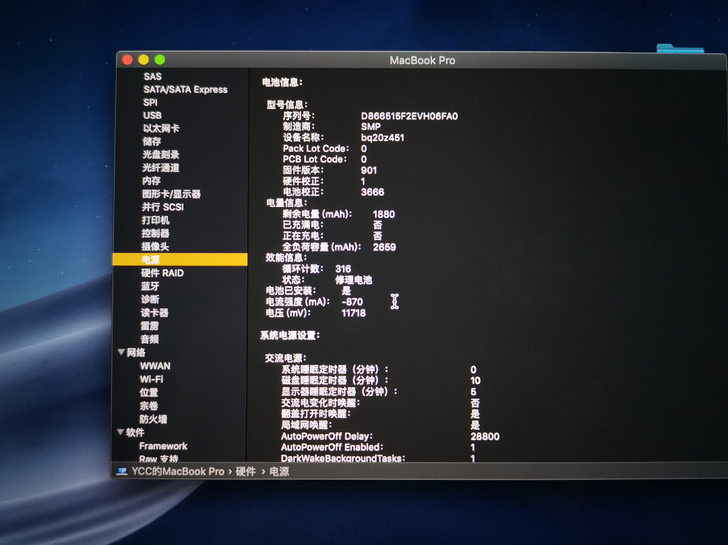The image size is (728, 545).
Task: Select 光纤通道 in the sidebar
Action: pyautogui.click(x=161, y=168)
